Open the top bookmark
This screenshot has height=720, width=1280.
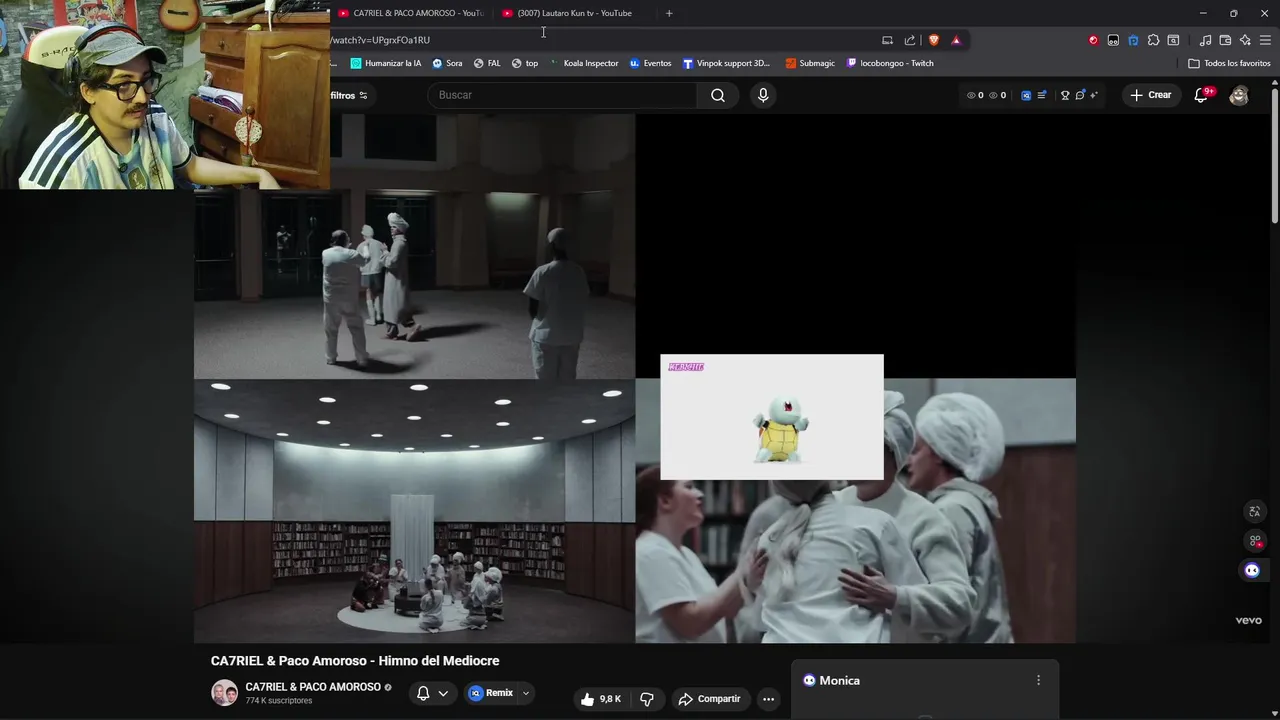(525, 63)
